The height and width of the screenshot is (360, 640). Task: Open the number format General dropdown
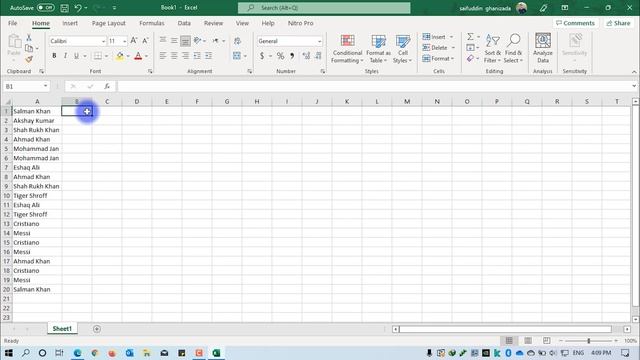point(319,41)
